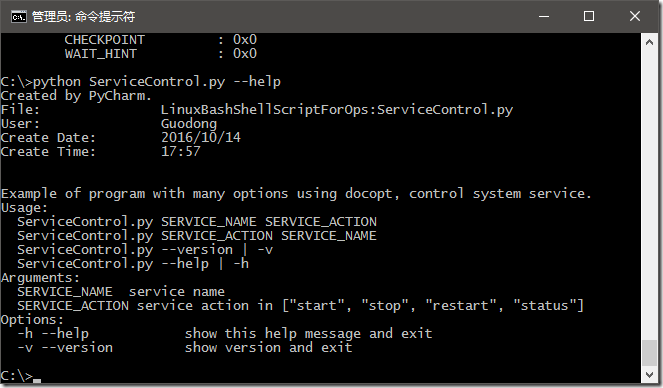663x388 pixels.
Task: Close the administrator command prompt window
Action: point(635,16)
